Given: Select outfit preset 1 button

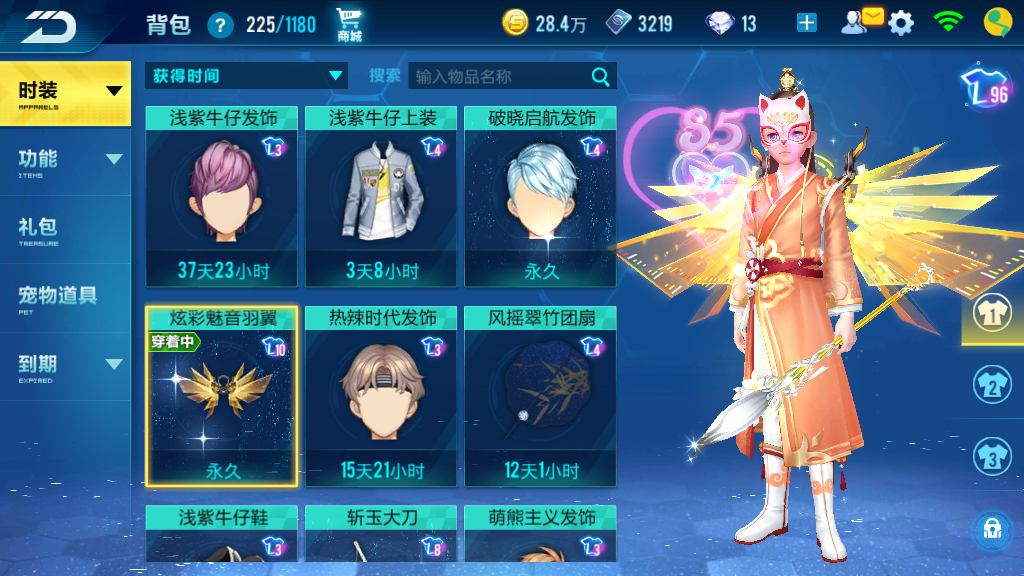Looking at the screenshot, I should click(992, 313).
